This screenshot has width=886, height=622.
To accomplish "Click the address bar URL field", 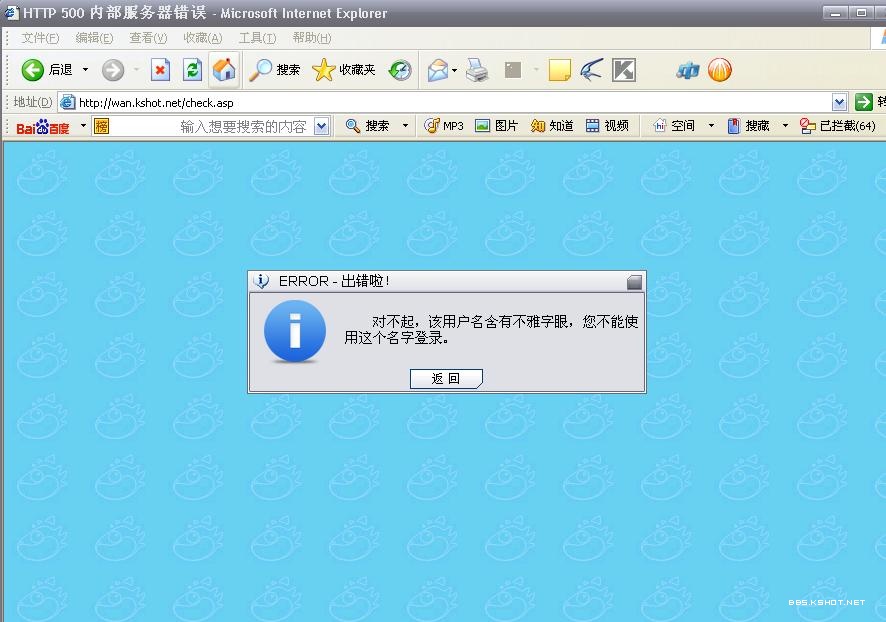I will pos(455,102).
